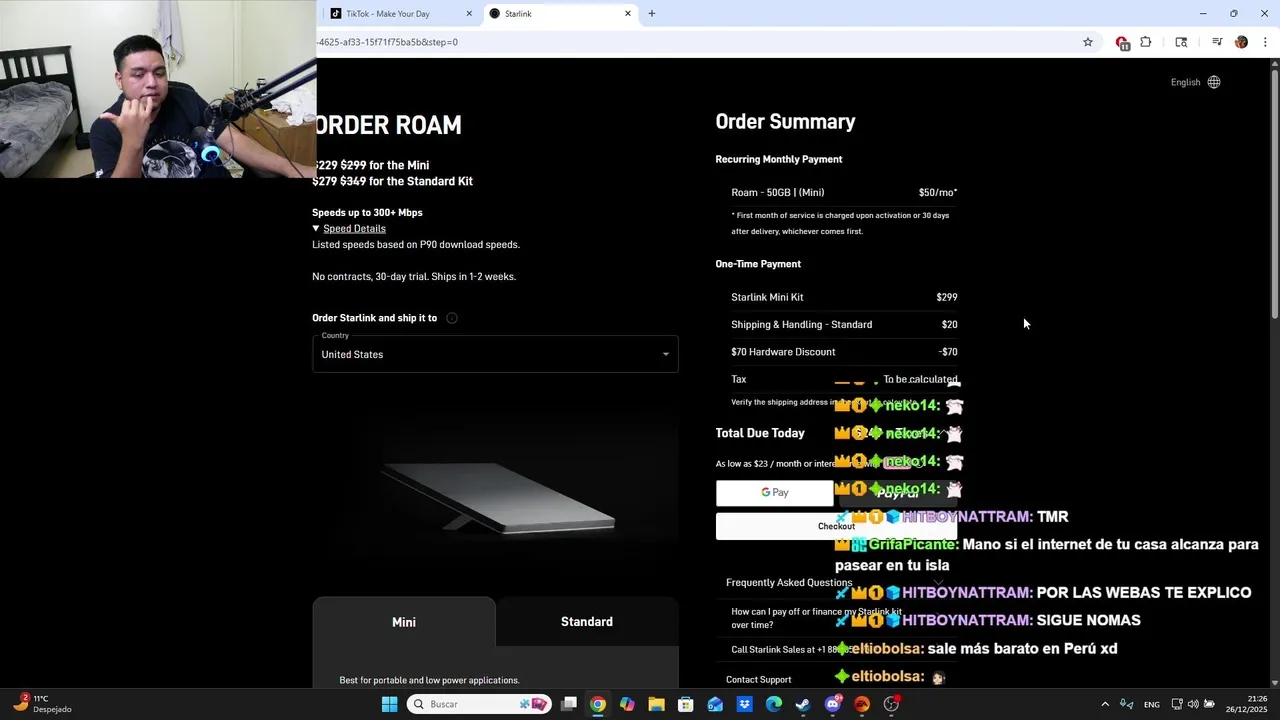Open Copilot from the taskbar

tap(627, 704)
